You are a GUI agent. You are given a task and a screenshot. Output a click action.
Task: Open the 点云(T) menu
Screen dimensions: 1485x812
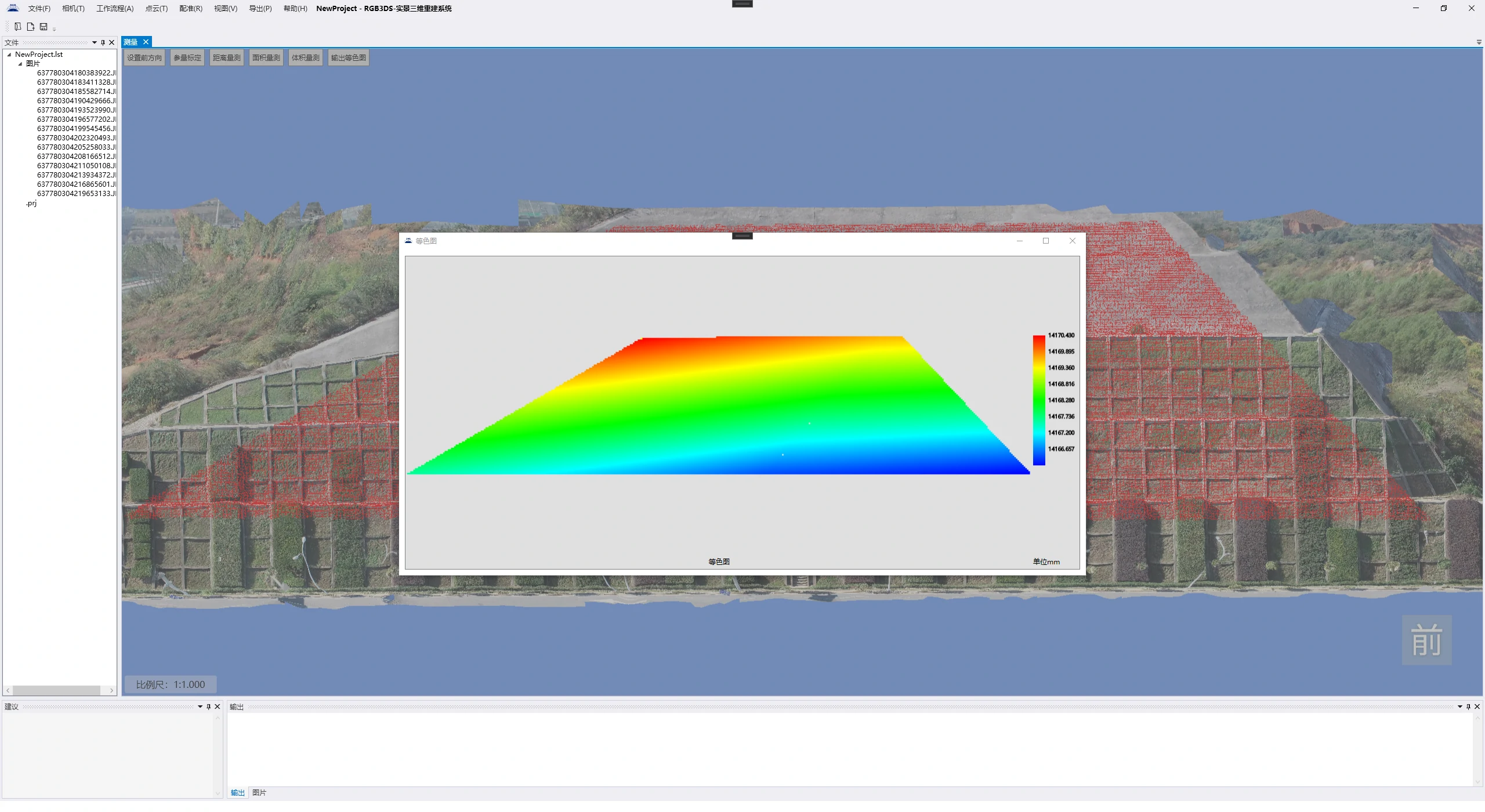(x=156, y=9)
